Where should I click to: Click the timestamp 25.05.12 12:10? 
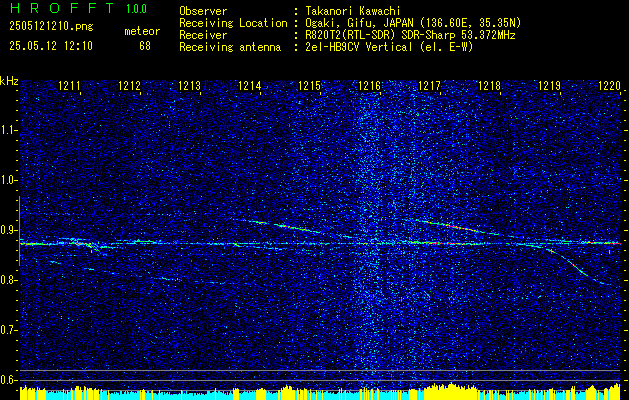[x=51, y=46]
